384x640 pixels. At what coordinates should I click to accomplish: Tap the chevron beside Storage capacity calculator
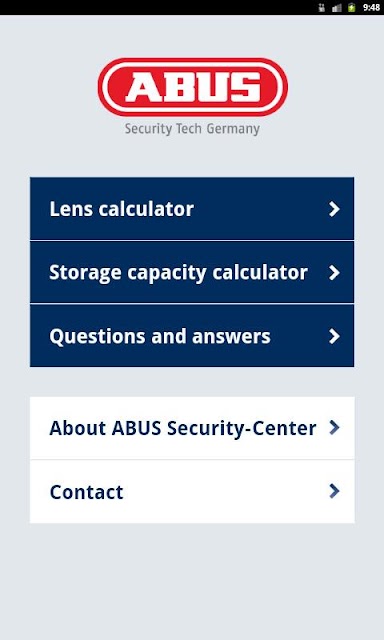pyautogui.click(x=334, y=273)
